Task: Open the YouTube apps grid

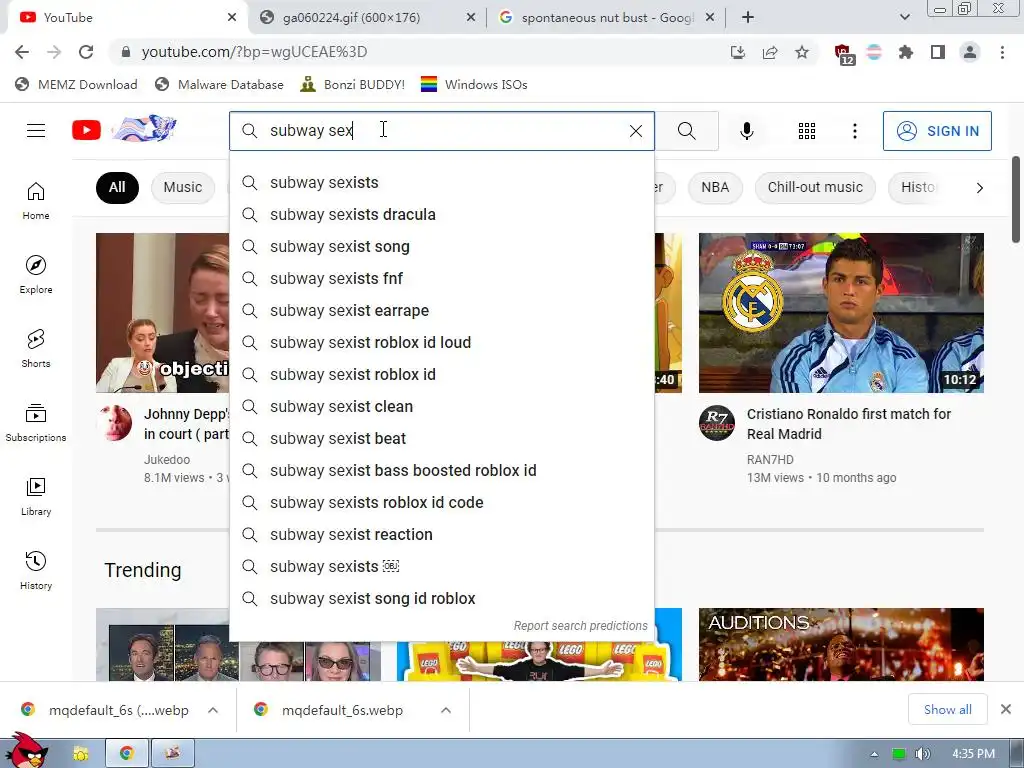Action: pyautogui.click(x=807, y=131)
